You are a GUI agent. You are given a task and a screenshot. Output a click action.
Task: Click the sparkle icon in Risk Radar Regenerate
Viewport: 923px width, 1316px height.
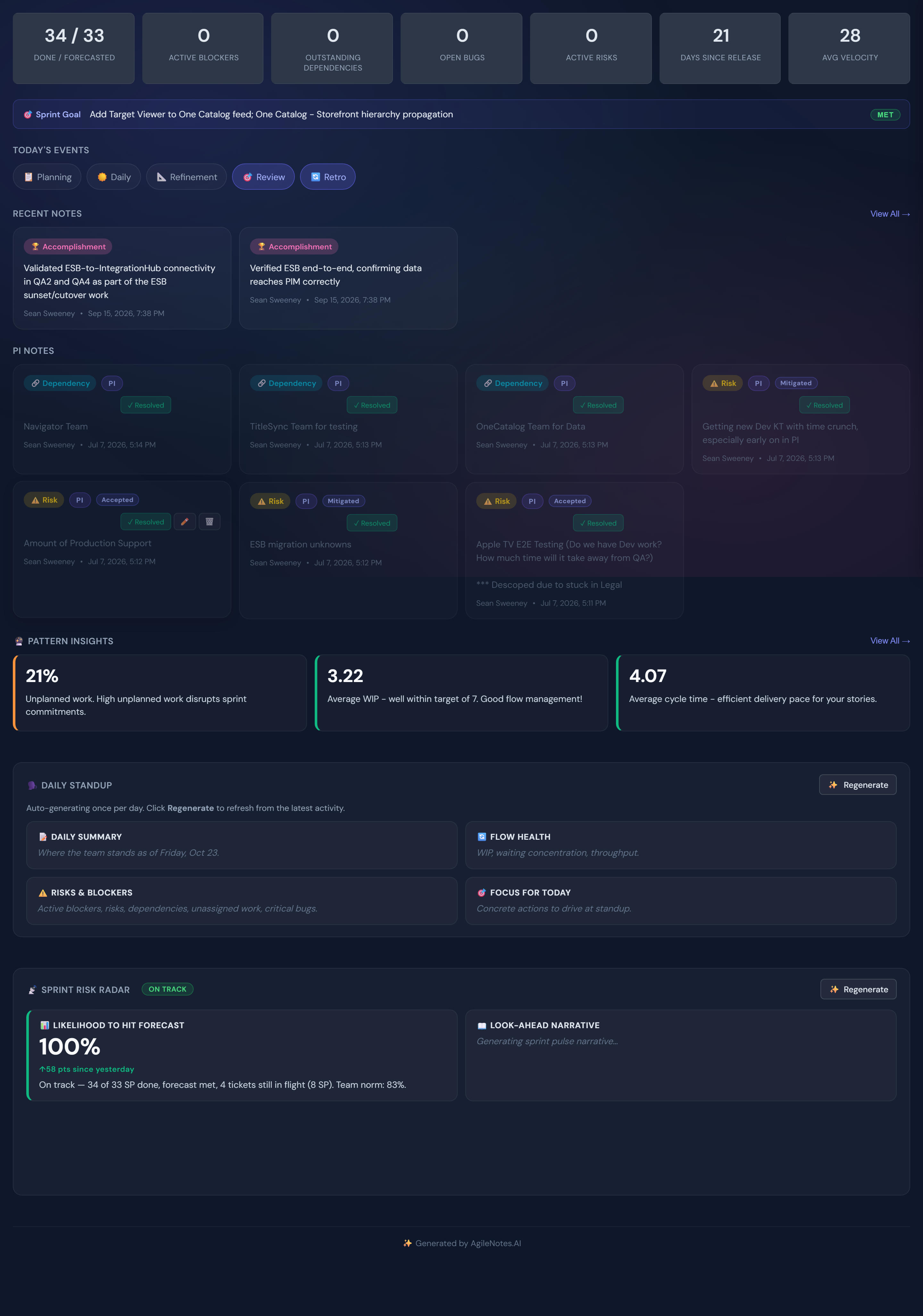coord(834,990)
